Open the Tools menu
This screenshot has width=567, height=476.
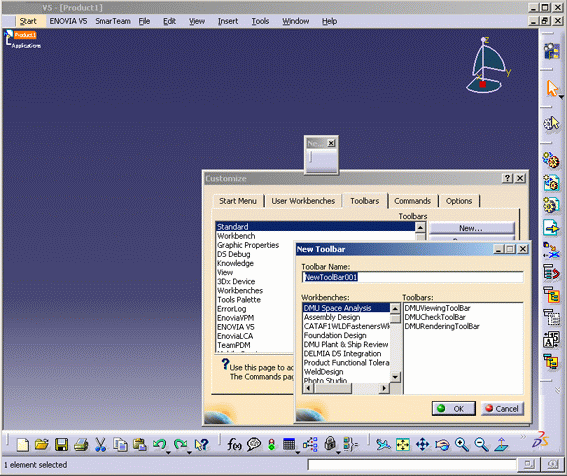[x=260, y=21]
